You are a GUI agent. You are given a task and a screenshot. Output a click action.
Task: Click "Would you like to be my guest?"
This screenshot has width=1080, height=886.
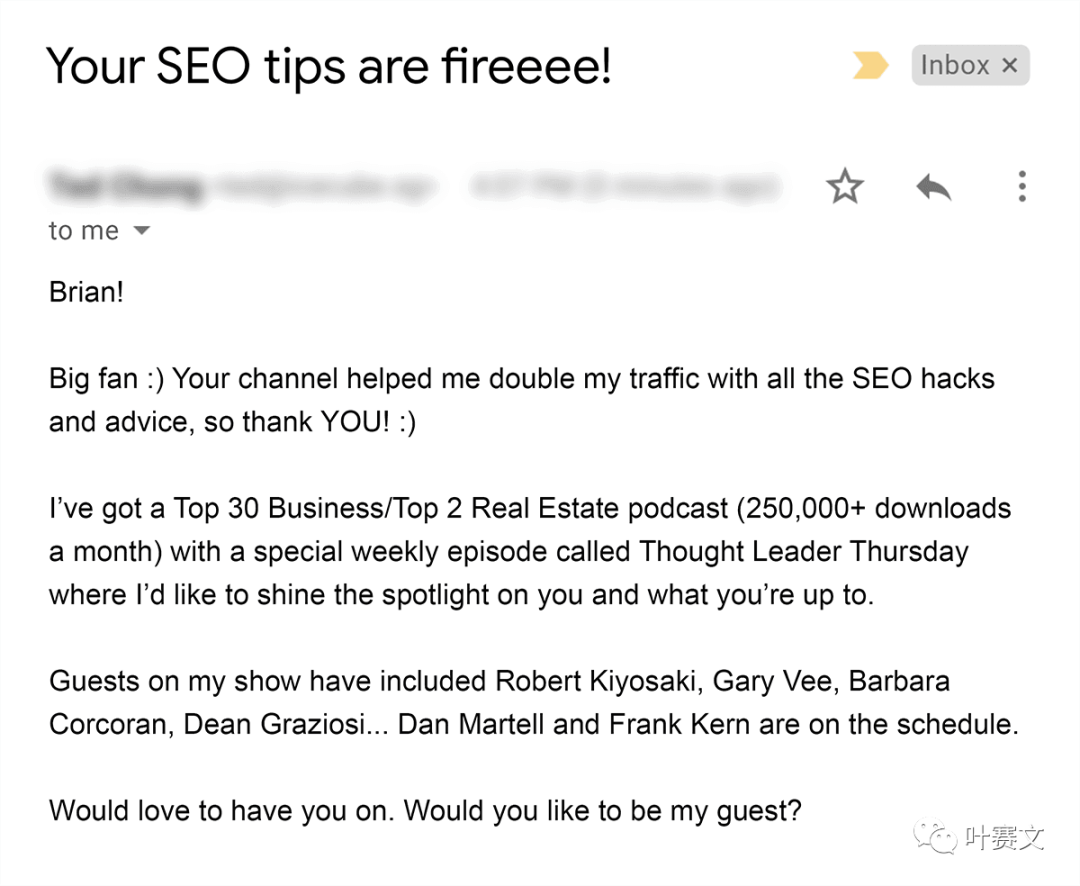tap(603, 811)
